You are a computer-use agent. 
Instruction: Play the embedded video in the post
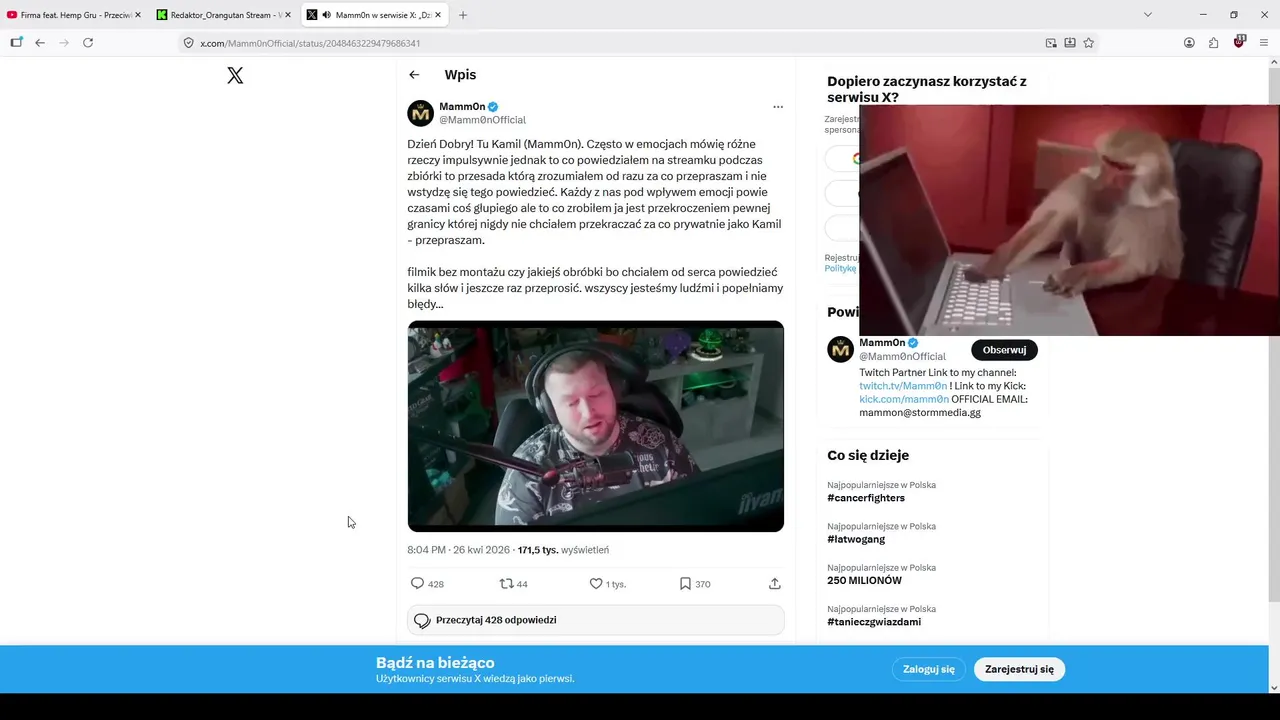(x=596, y=426)
